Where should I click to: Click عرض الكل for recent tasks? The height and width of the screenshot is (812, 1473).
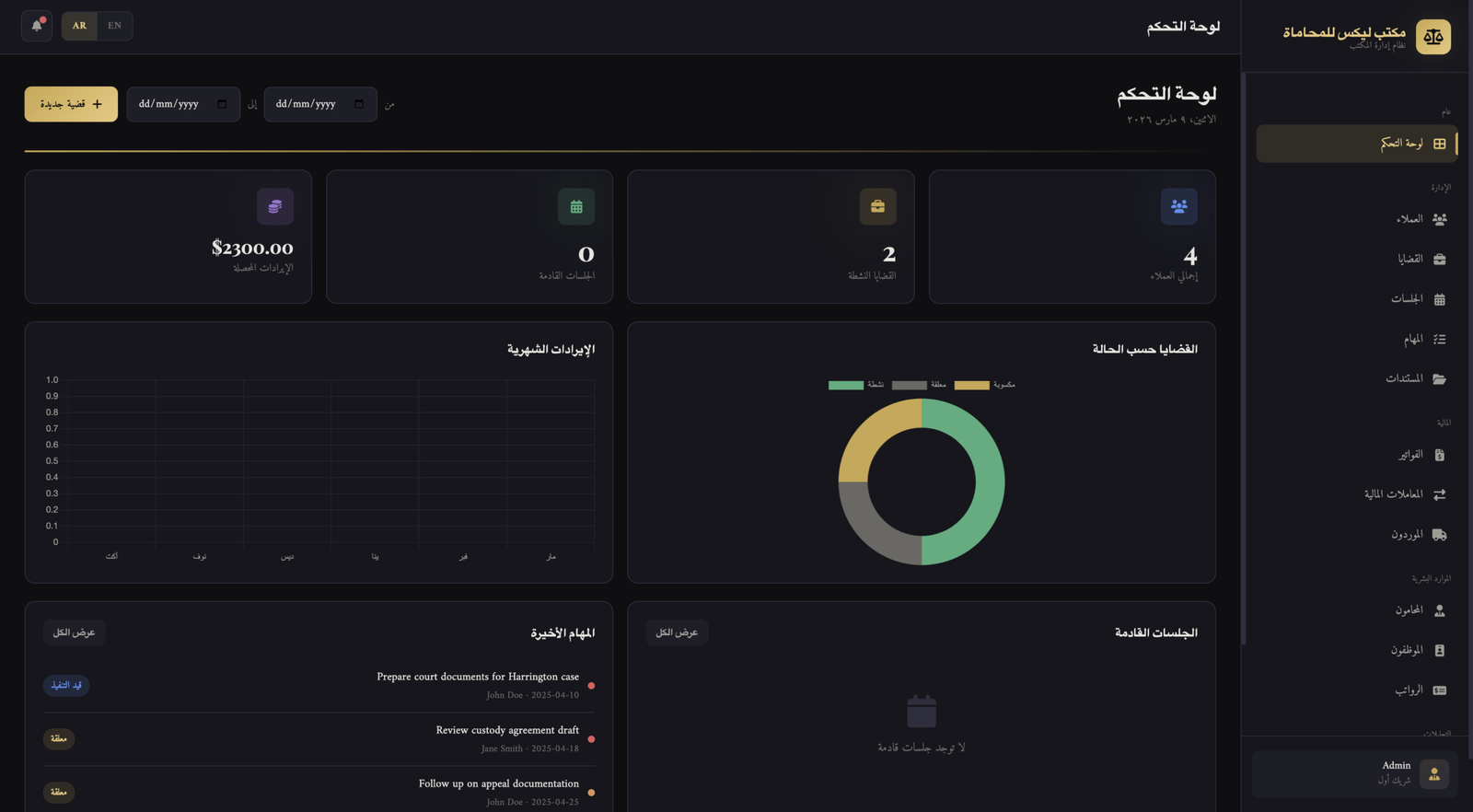(74, 632)
